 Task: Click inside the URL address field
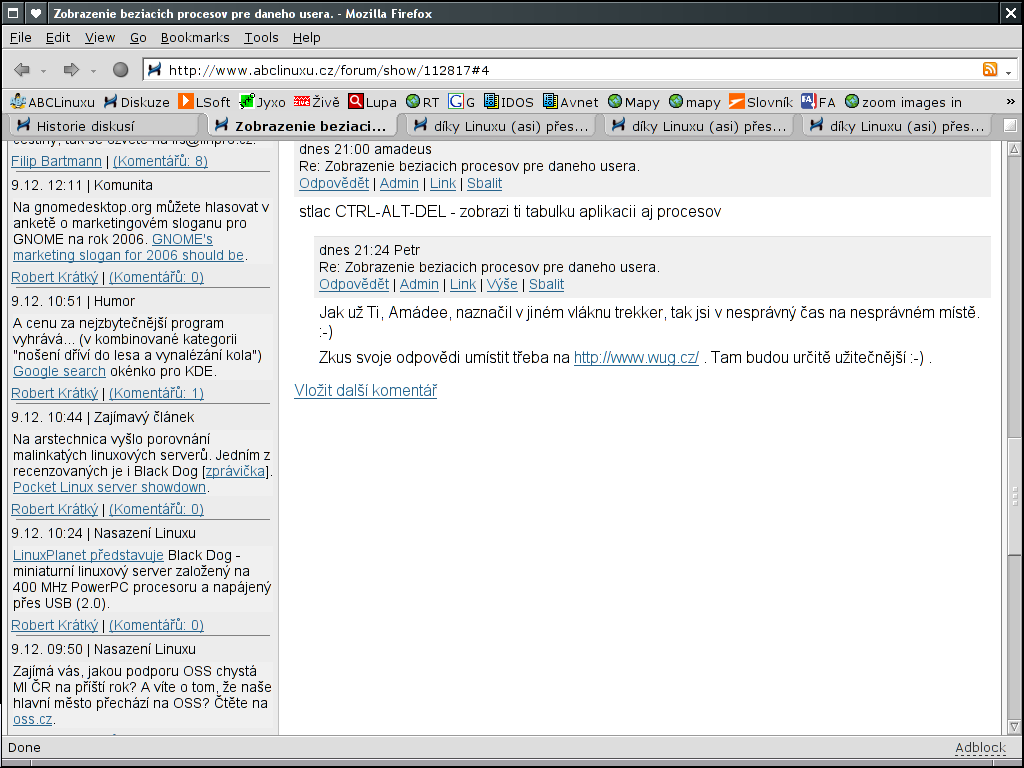point(560,70)
